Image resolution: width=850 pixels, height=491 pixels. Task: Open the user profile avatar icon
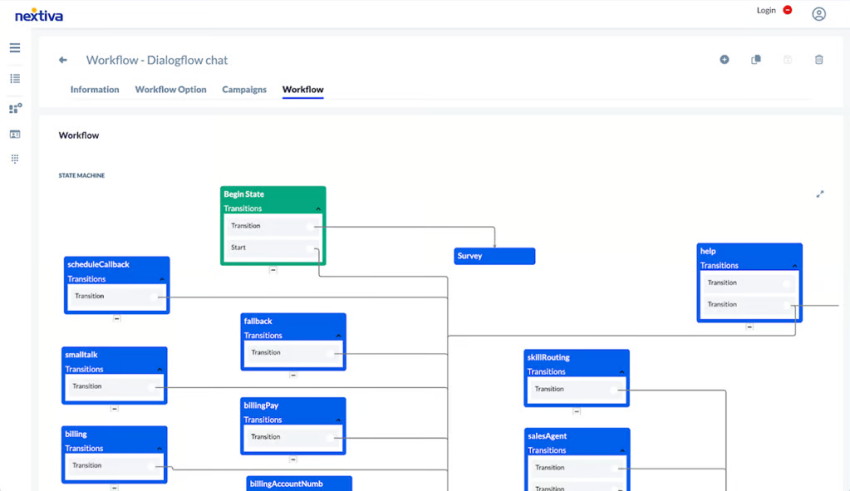point(819,14)
